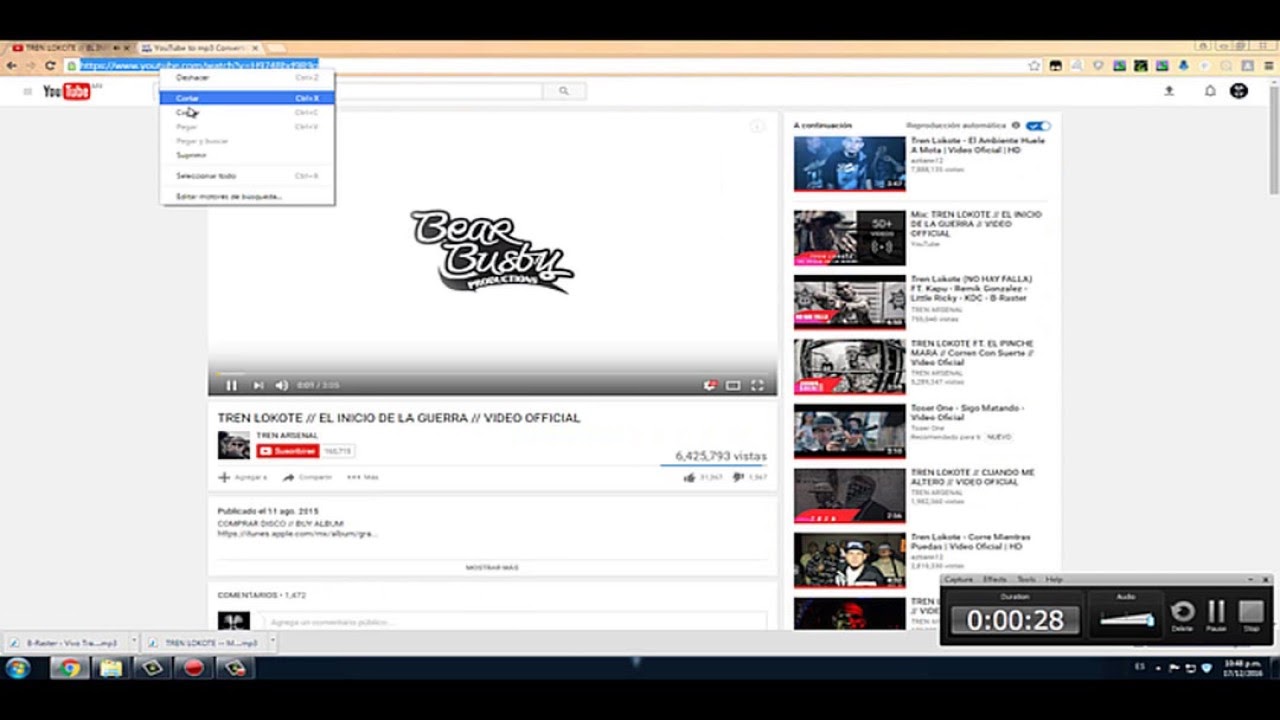Mute the video with the speaker icon

tap(281, 385)
